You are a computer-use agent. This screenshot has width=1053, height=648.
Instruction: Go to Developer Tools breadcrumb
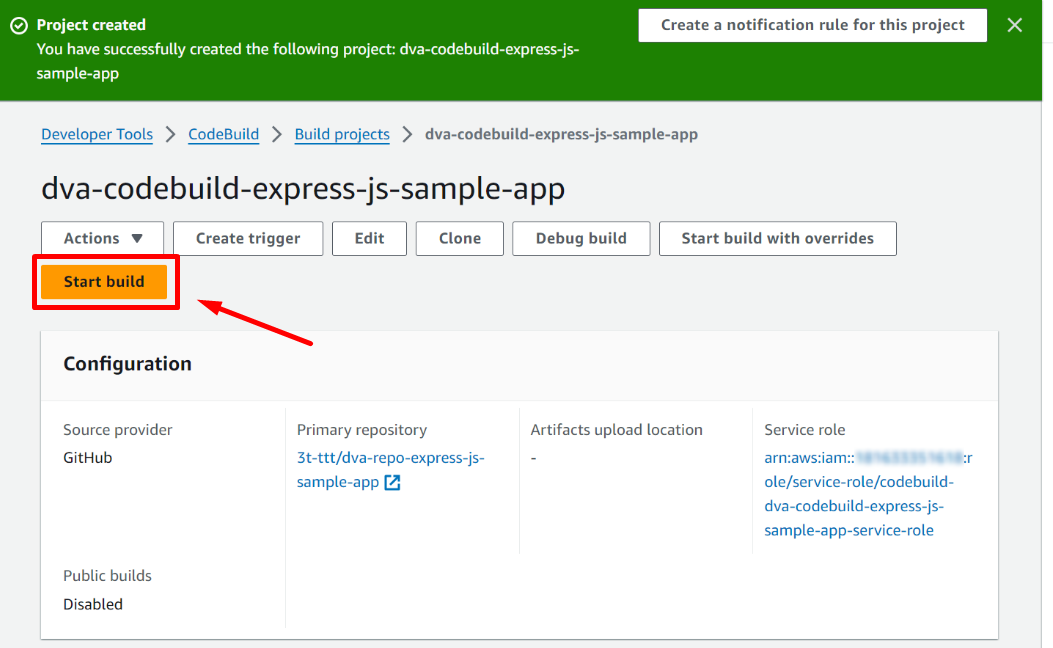point(97,134)
